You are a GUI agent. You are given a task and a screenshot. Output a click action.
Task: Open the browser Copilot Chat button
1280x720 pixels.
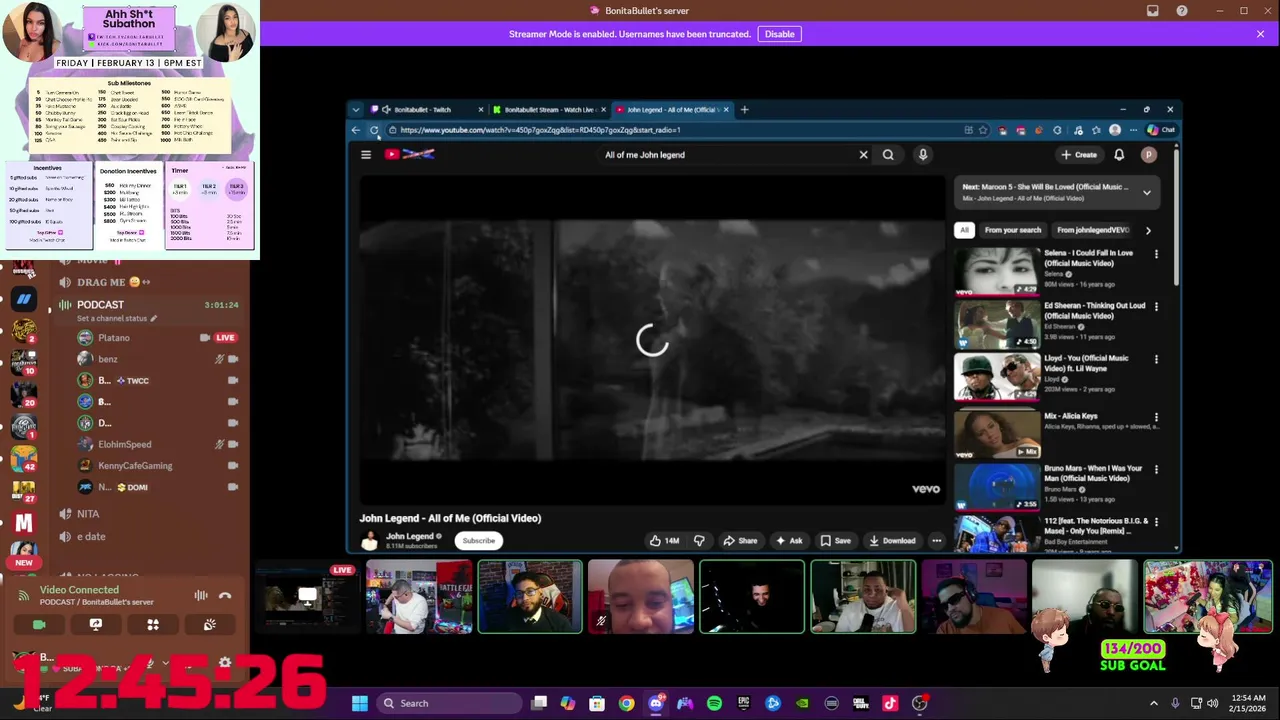coord(1161,130)
